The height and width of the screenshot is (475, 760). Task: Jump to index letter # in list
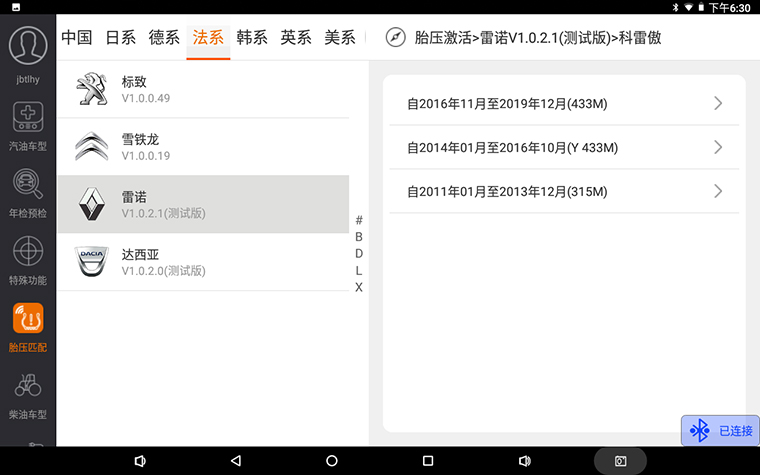[x=359, y=220]
